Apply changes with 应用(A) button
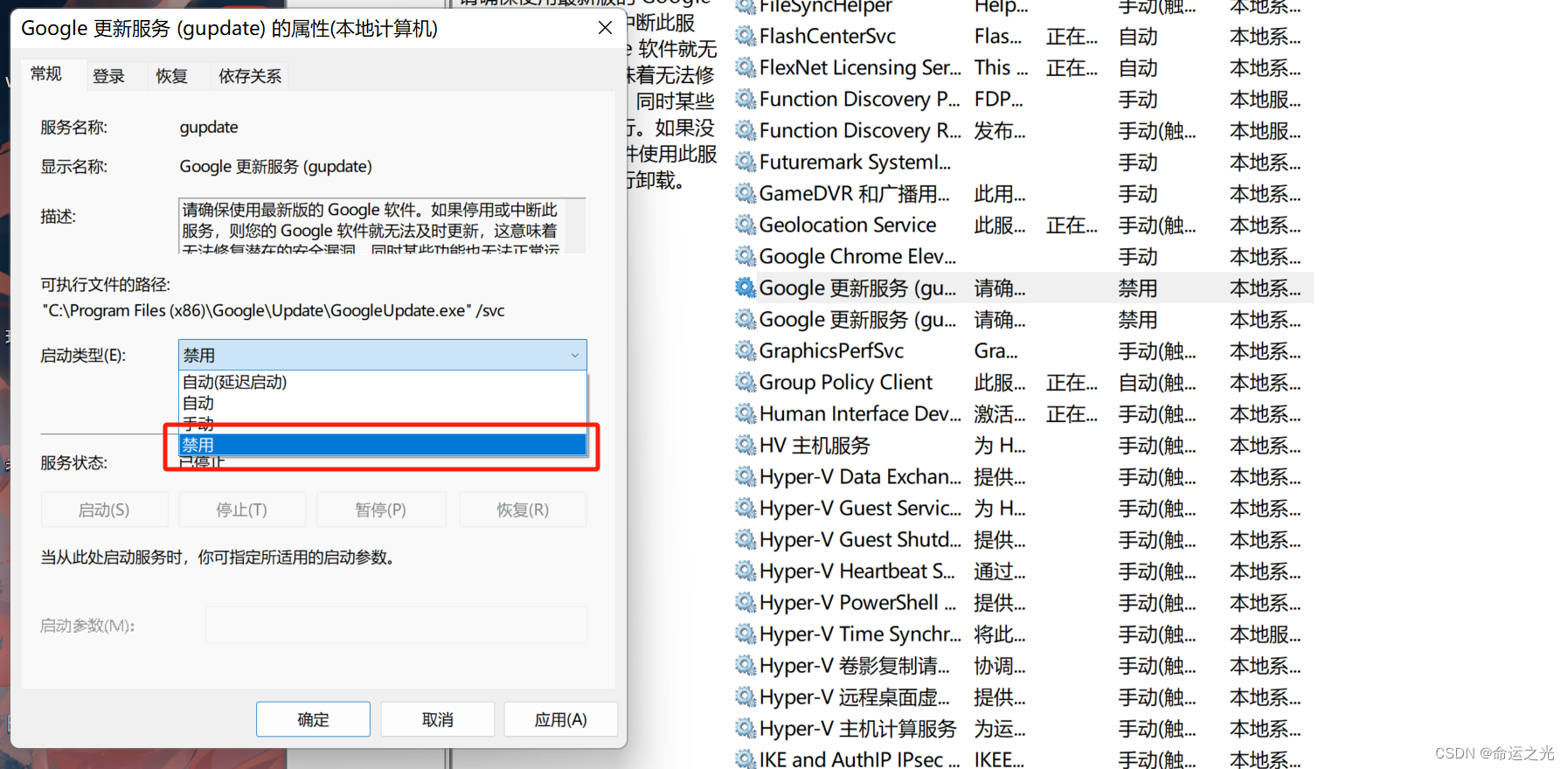The image size is (1568, 769). 561,719
